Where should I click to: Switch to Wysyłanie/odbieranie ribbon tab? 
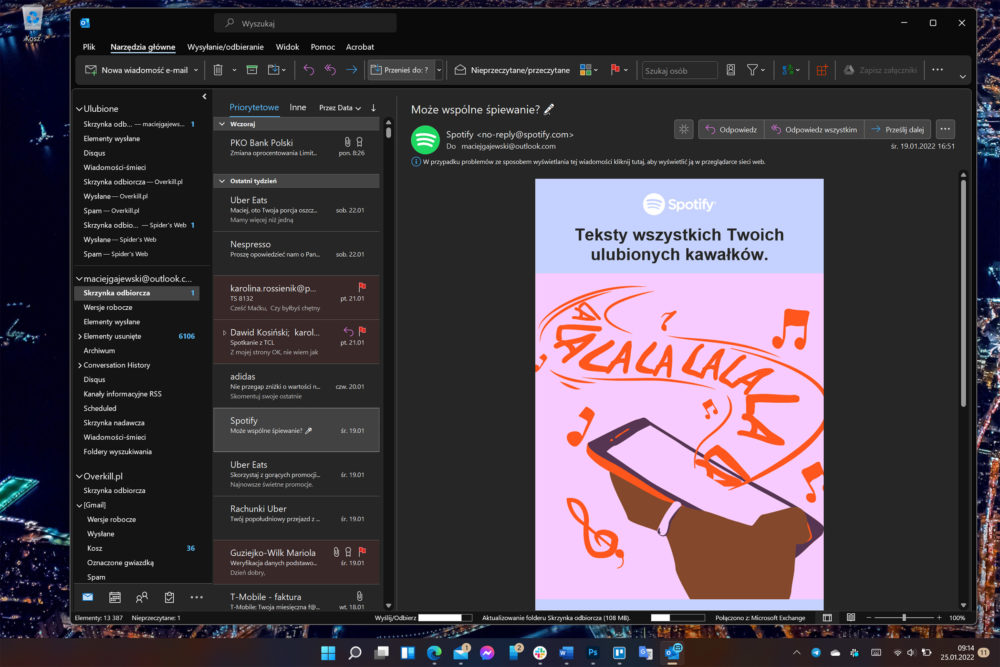pos(225,47)
